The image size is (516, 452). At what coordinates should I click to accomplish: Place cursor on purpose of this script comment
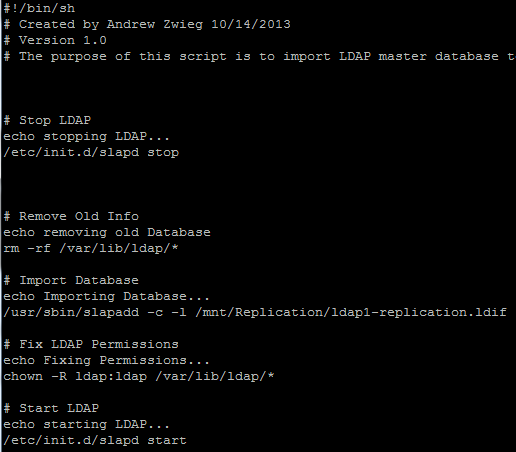click(x=259, y=56)
